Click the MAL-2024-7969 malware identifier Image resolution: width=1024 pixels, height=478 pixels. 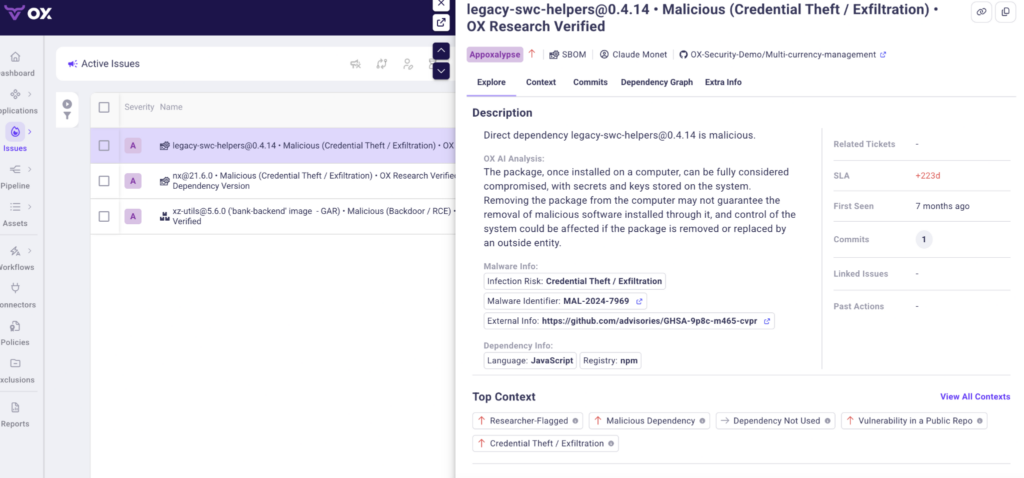(596, 302)
